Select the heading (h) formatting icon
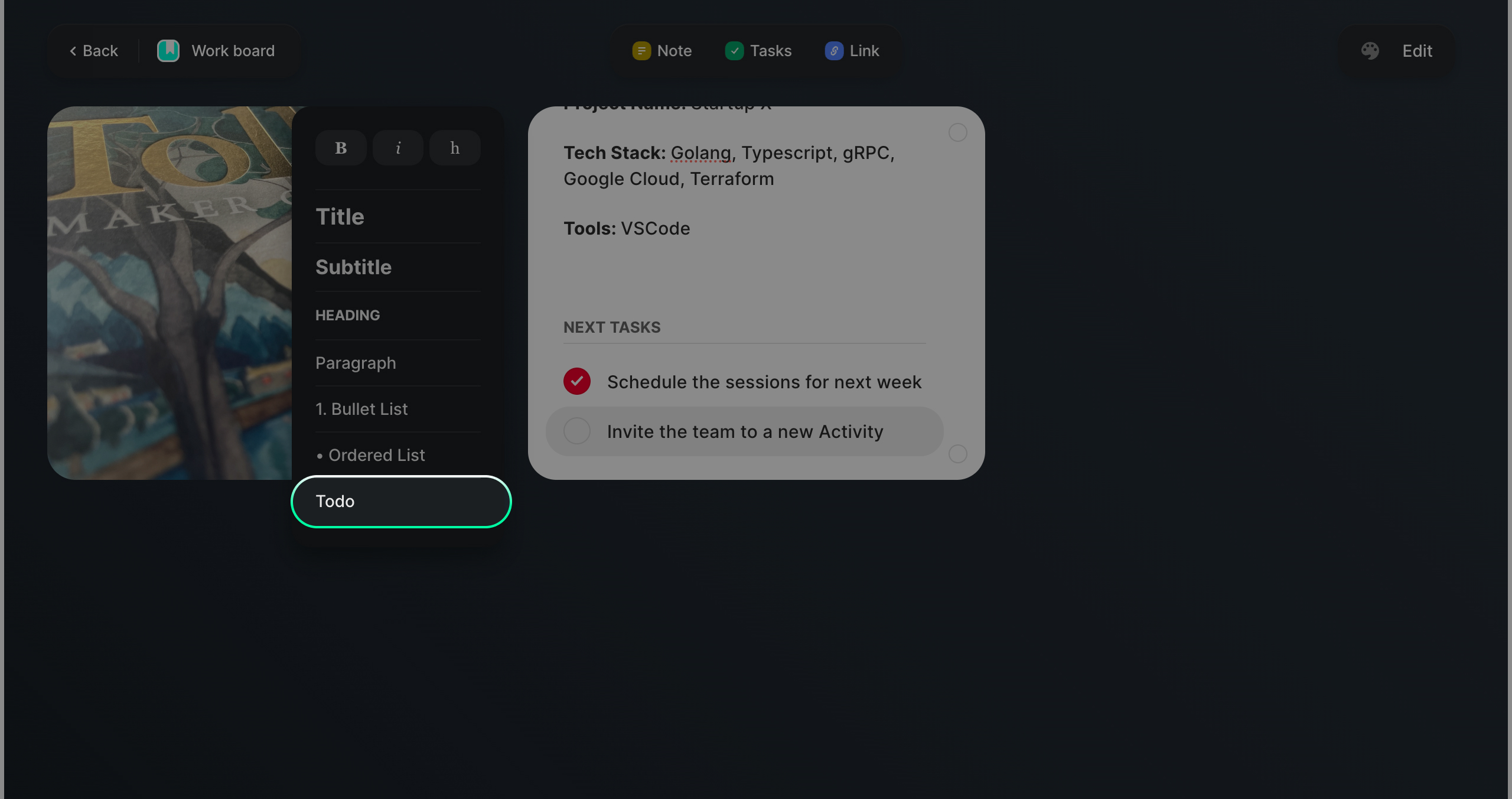 (454, 148)
